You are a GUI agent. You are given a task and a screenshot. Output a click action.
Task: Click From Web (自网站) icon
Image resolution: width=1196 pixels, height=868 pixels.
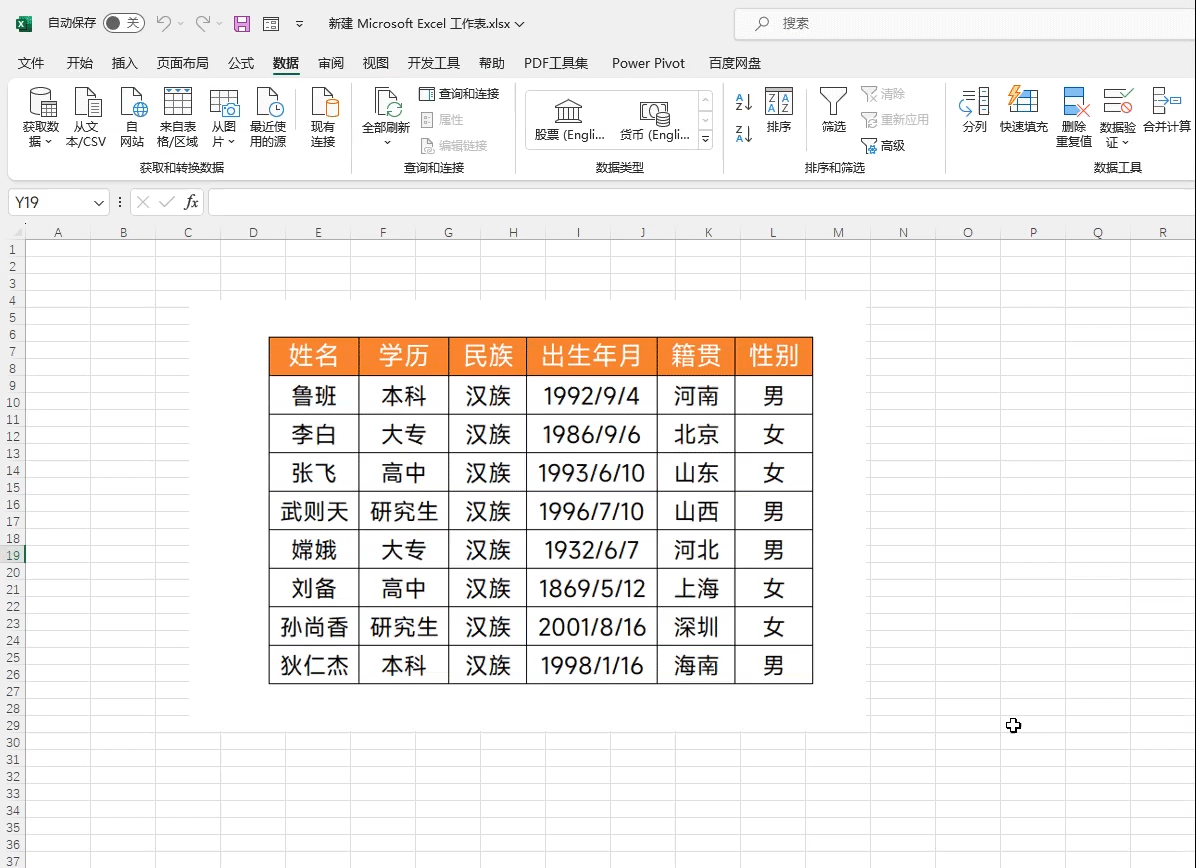[x=132, y=117]
